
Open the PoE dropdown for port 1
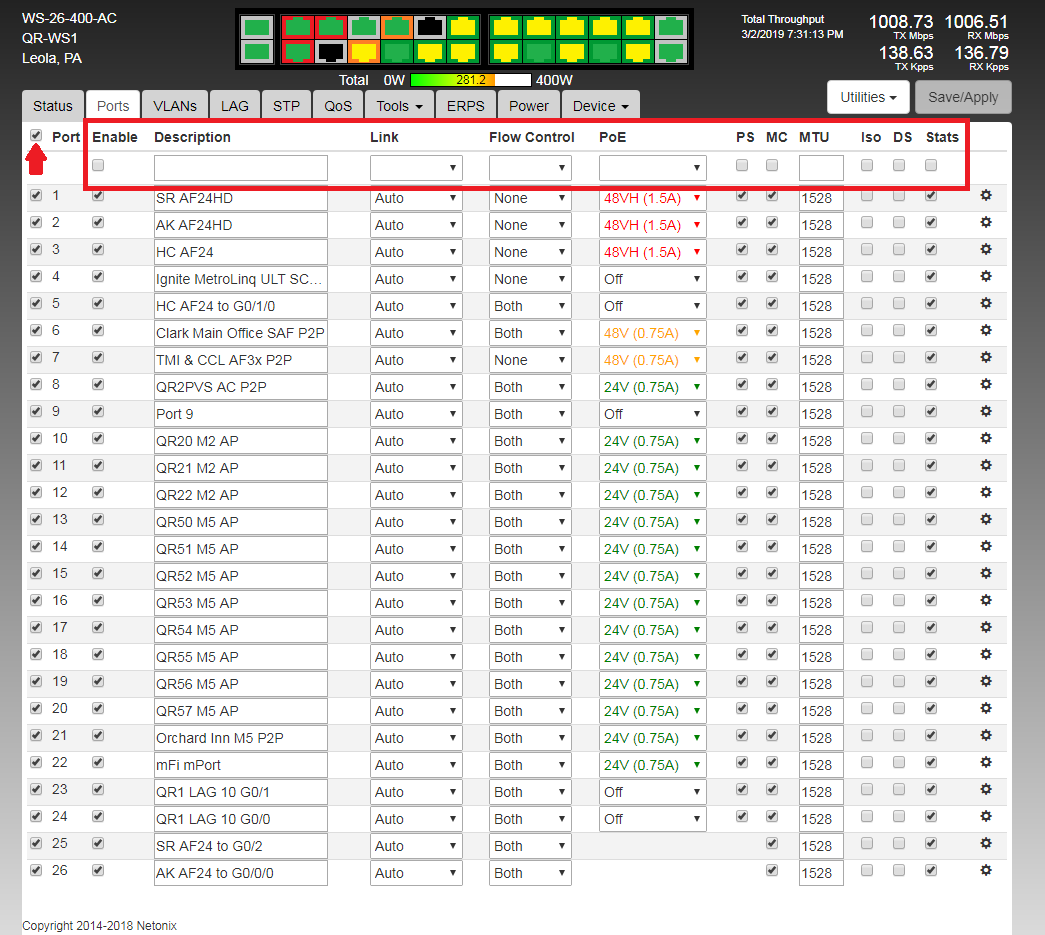pos(652,198)
